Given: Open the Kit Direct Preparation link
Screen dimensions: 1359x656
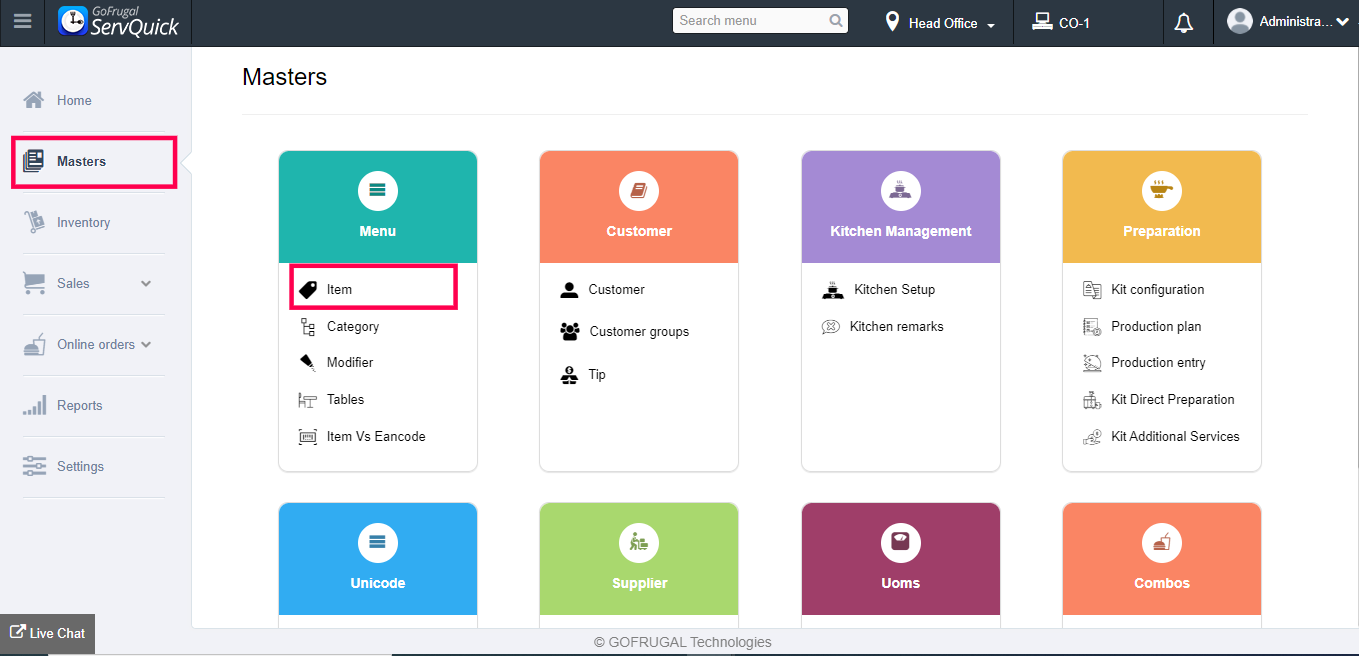Looking at the screenshot, I should tap(1172, 399).
